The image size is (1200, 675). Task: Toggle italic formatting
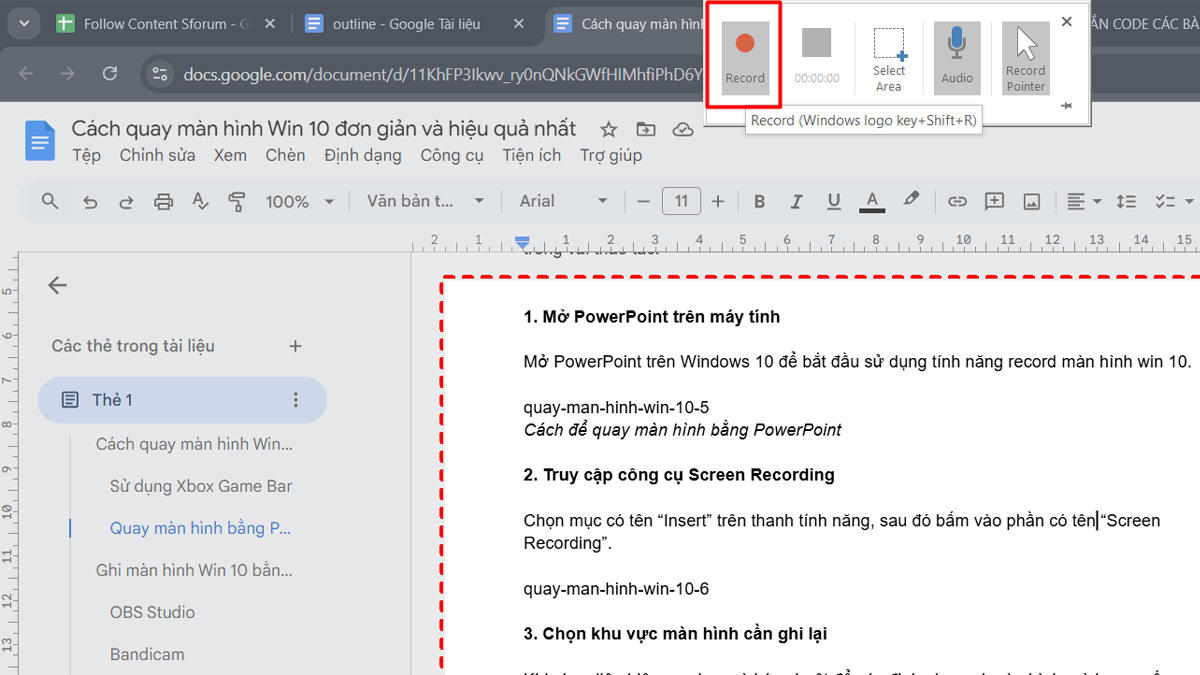[796, 201]
